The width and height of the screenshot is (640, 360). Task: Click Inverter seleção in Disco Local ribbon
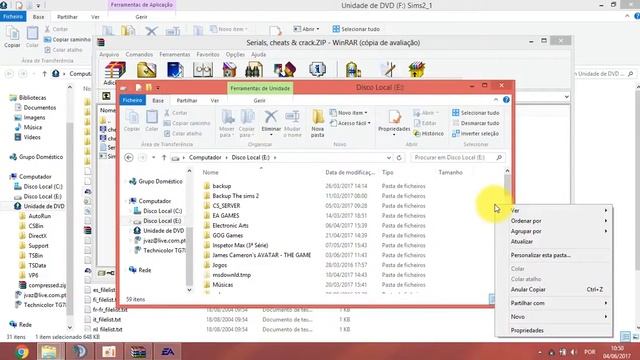click(x=476, y=133)
